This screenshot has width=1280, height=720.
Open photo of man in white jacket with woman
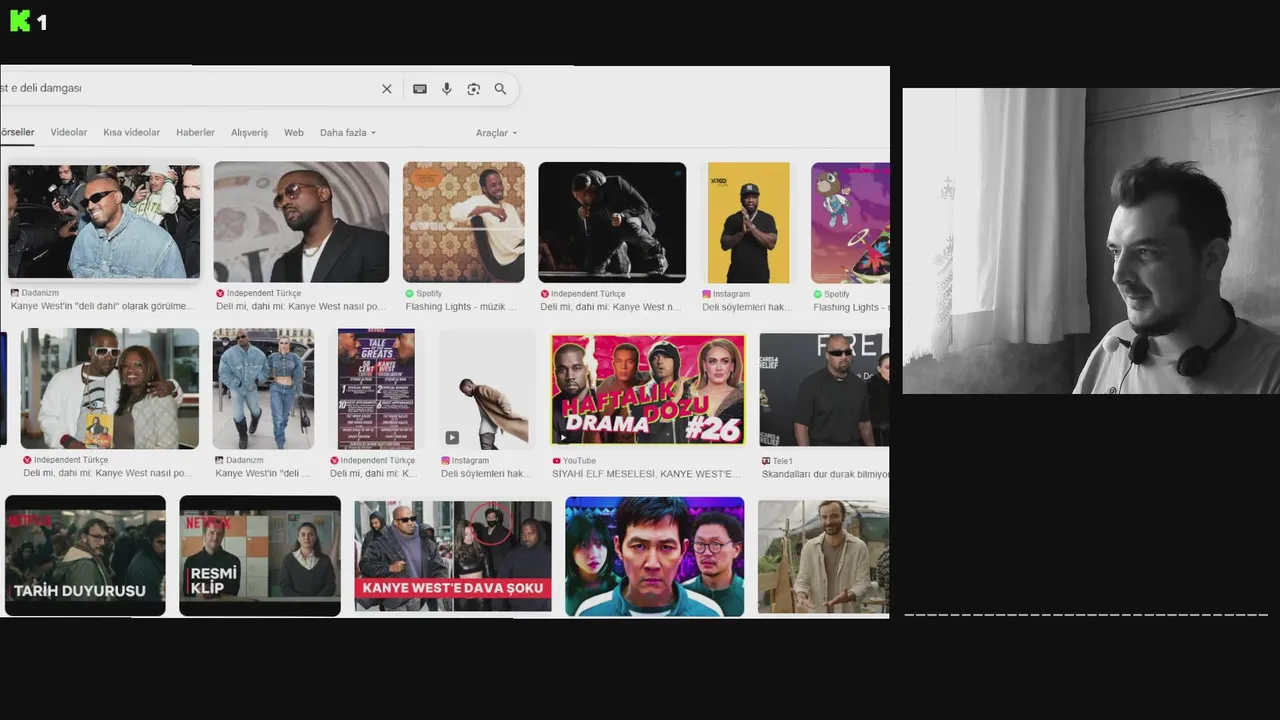click(x=109, y=388)
